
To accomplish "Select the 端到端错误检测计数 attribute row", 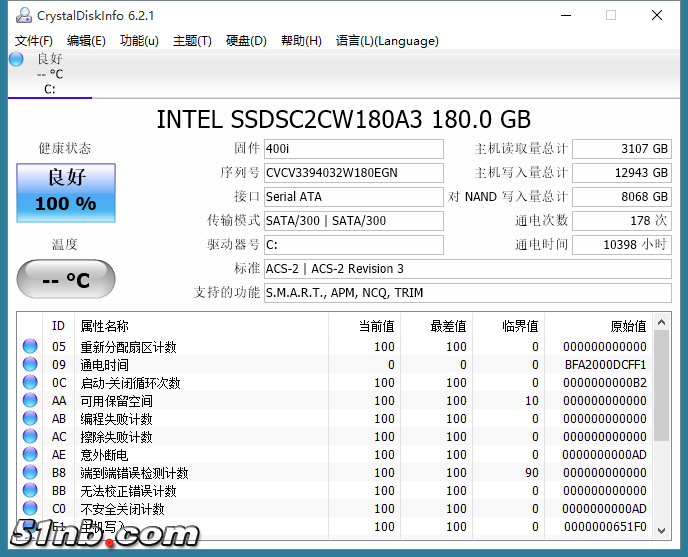I will [x=335, y=473].
